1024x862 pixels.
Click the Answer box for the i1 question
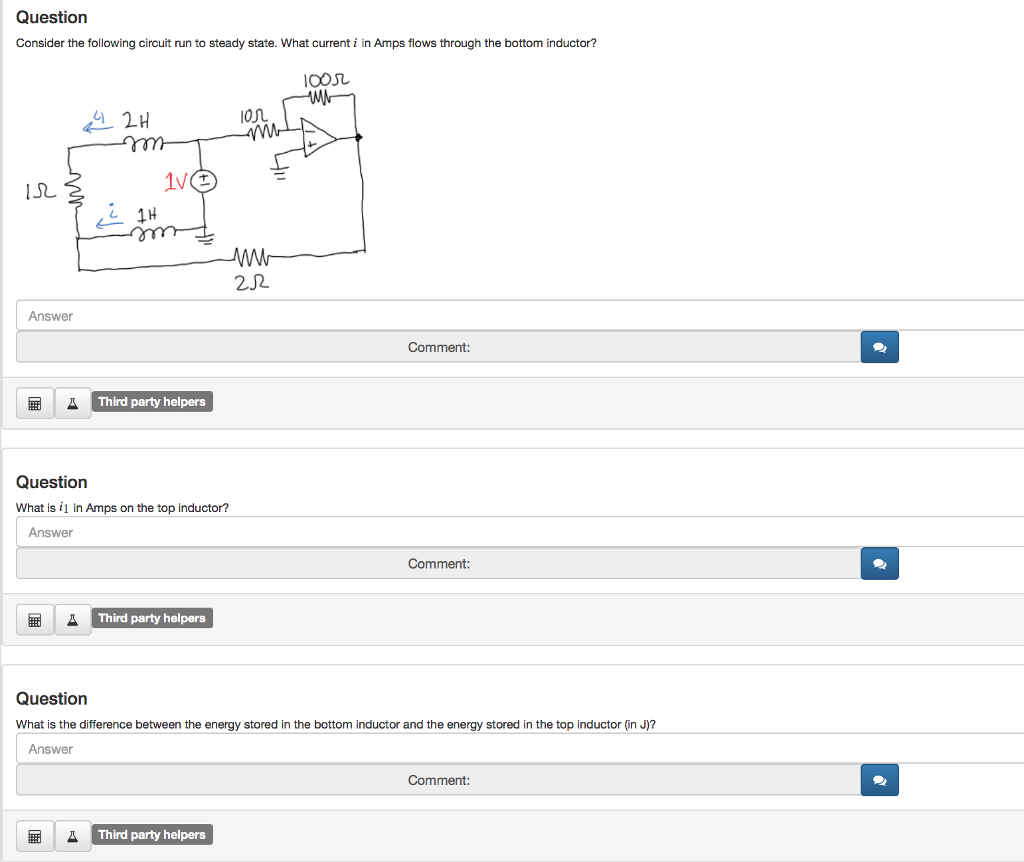(x=400, y=531)
